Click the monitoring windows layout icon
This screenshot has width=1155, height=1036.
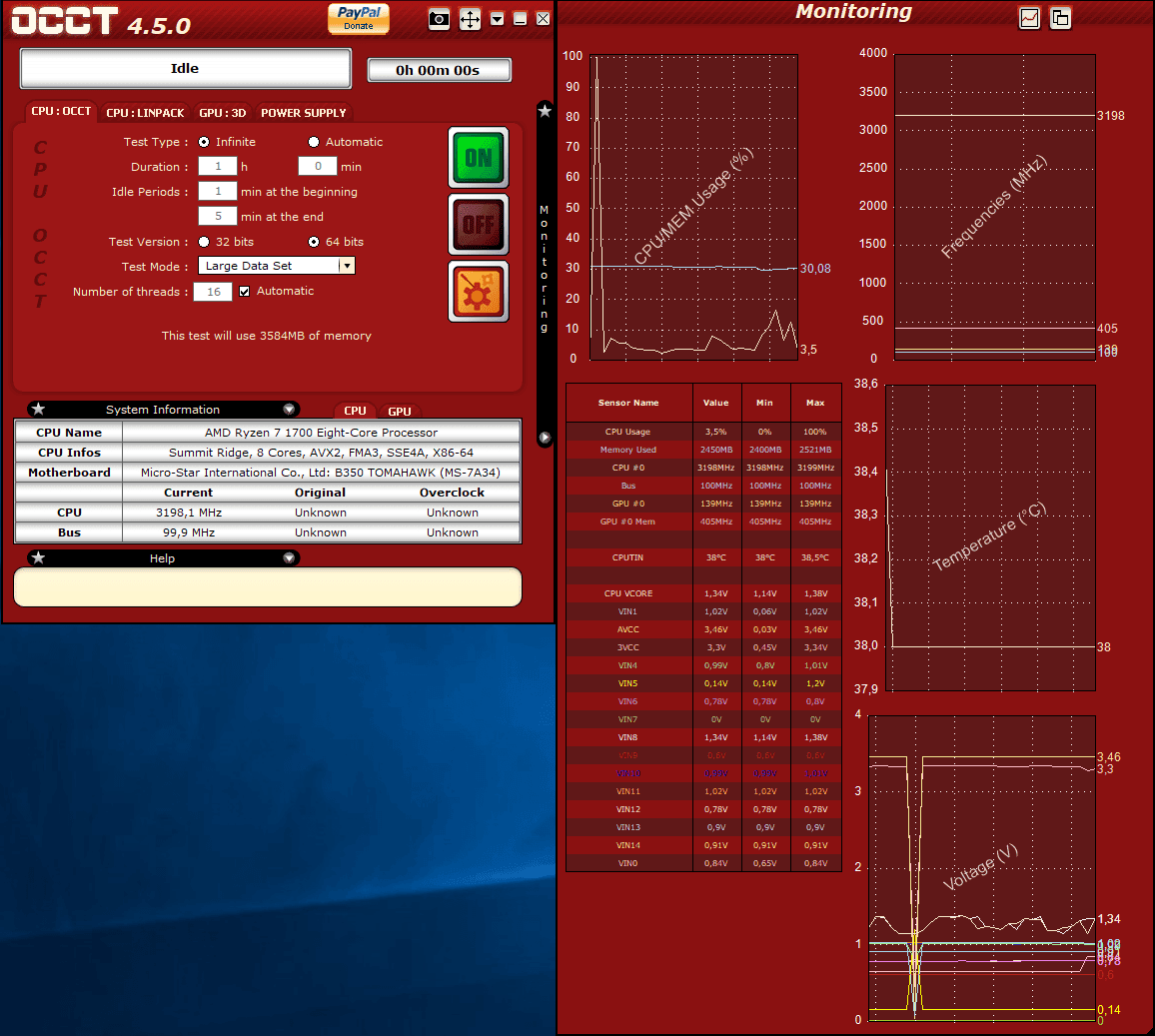(1060, 18)
